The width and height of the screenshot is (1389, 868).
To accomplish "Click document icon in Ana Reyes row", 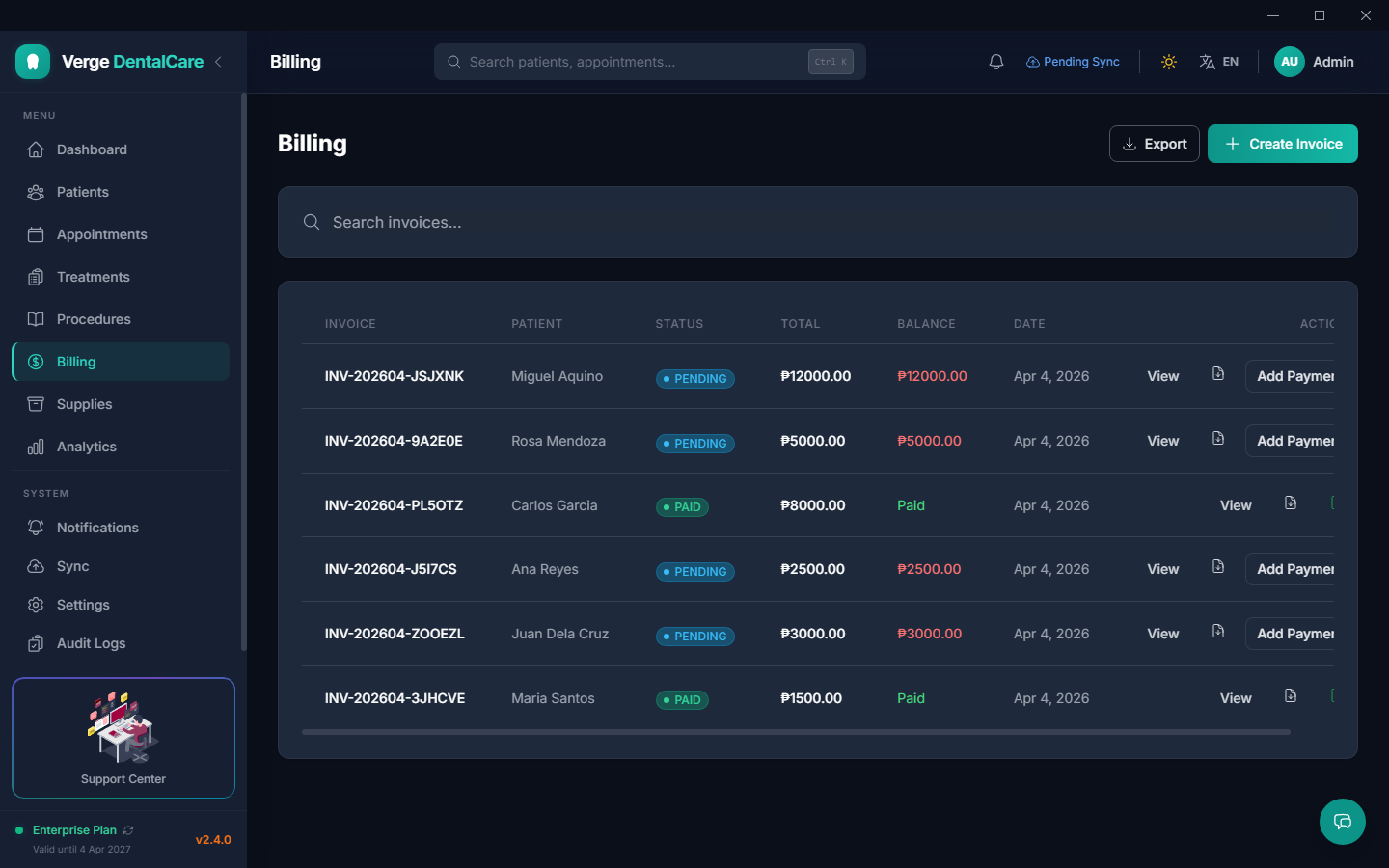I will pyautogui.click(x=1218, y=567).
